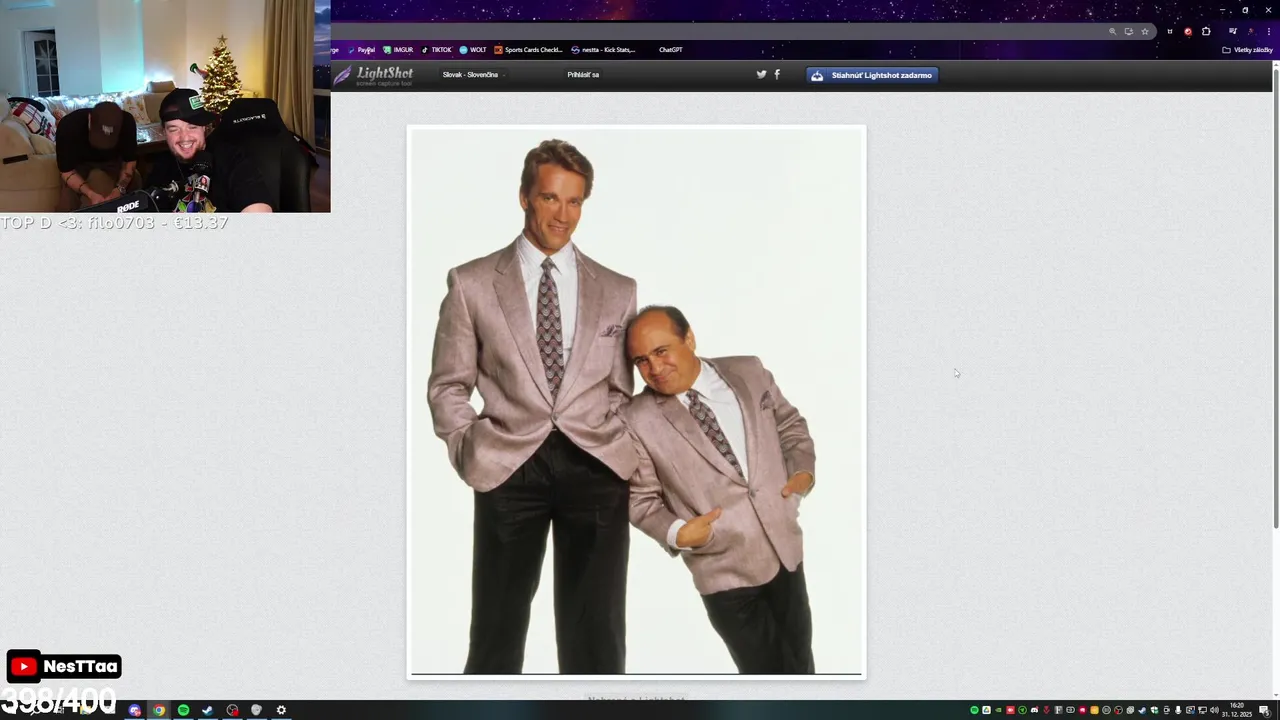This screenshot has width=1280, height=720.
Task: Click the install/cast icon in address bar
Action: click(1129, 31)
